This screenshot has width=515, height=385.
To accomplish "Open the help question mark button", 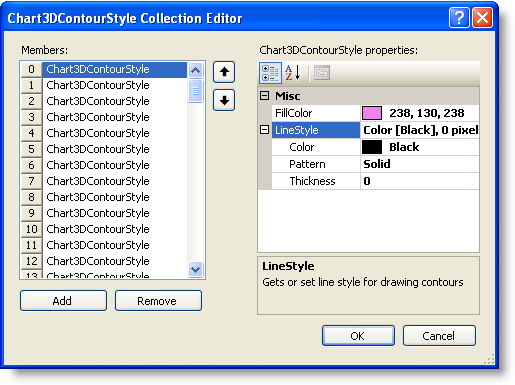I will pyautogui.click(x=459, y=17).
